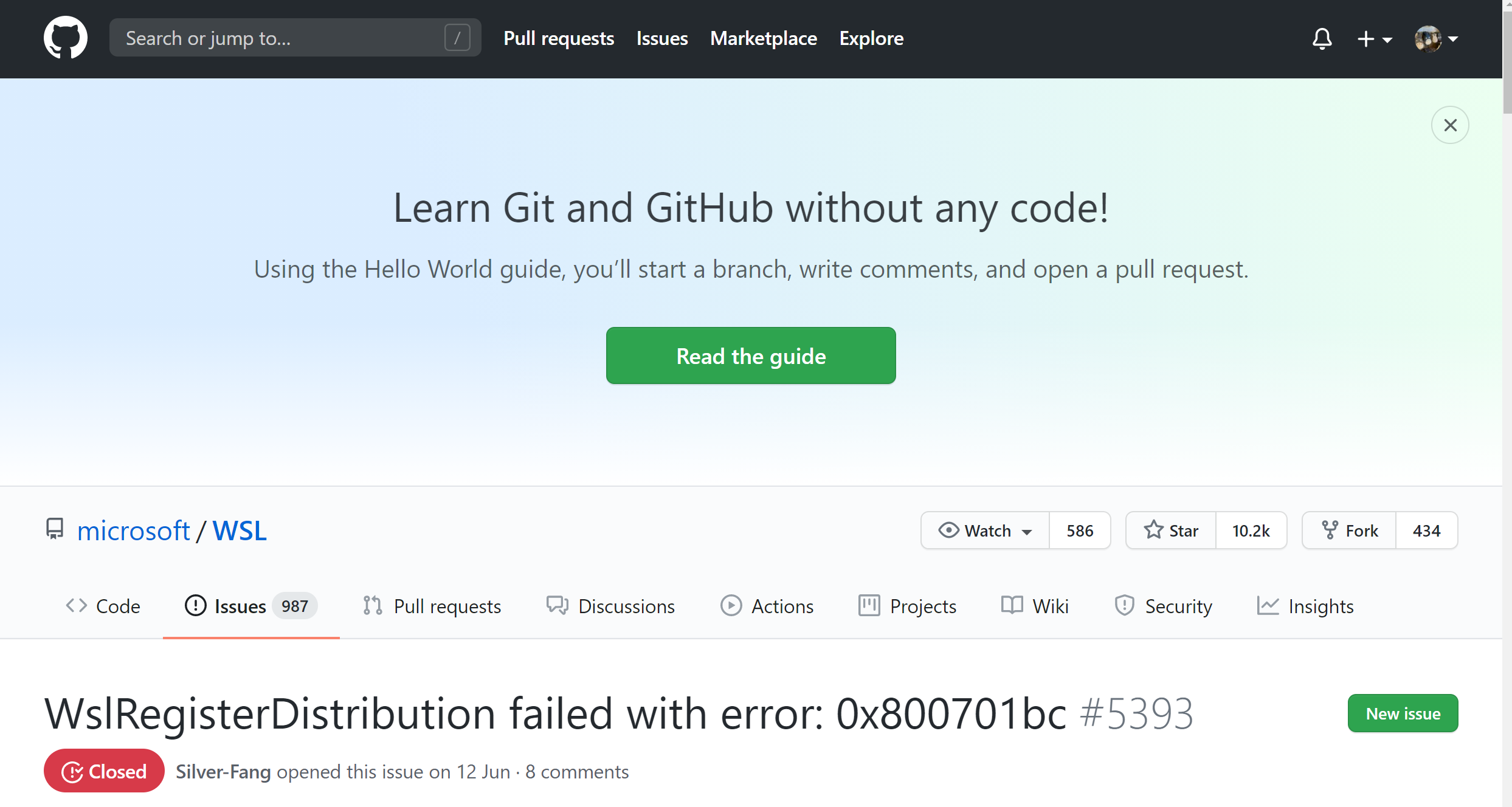The width and height of the screenshot is (1512, 807).
Task: Open the microsoft organization link
Action: click(x=133, y=531)
